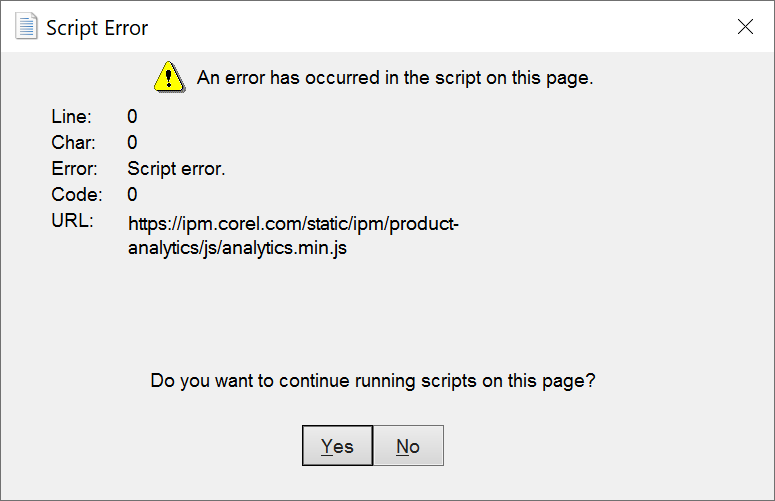The image size is (775, 501).
Task: Click the "Script Error" window title text
Action: pos(97,28)
